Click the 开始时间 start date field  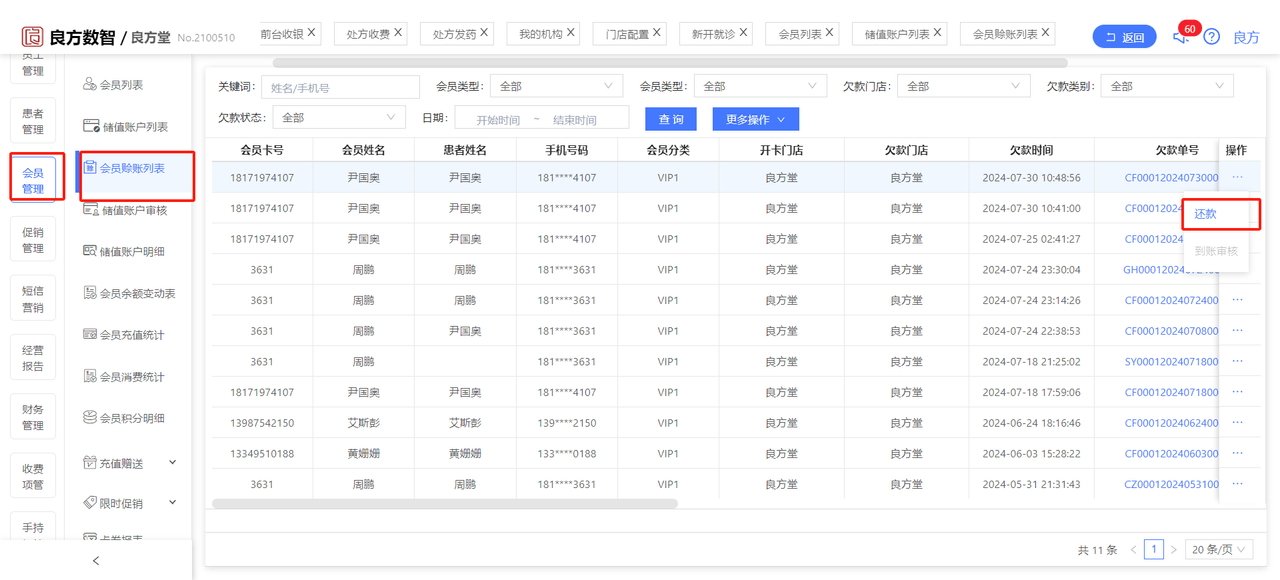(497, 119)
